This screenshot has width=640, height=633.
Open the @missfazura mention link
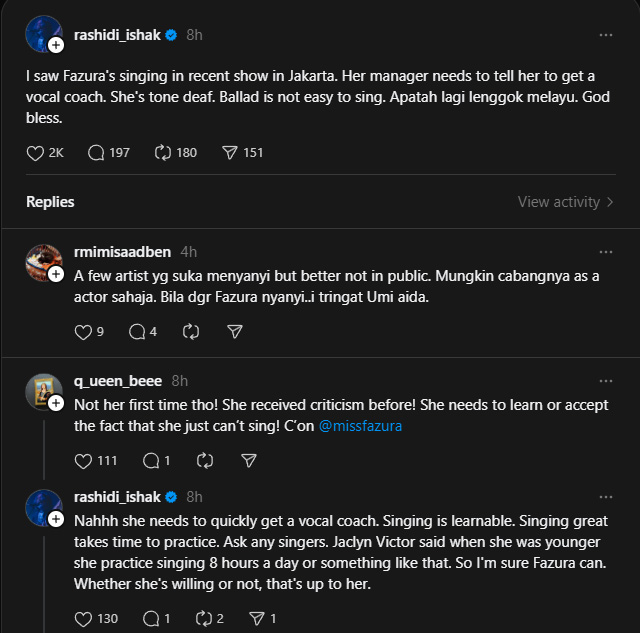(360, 426)
